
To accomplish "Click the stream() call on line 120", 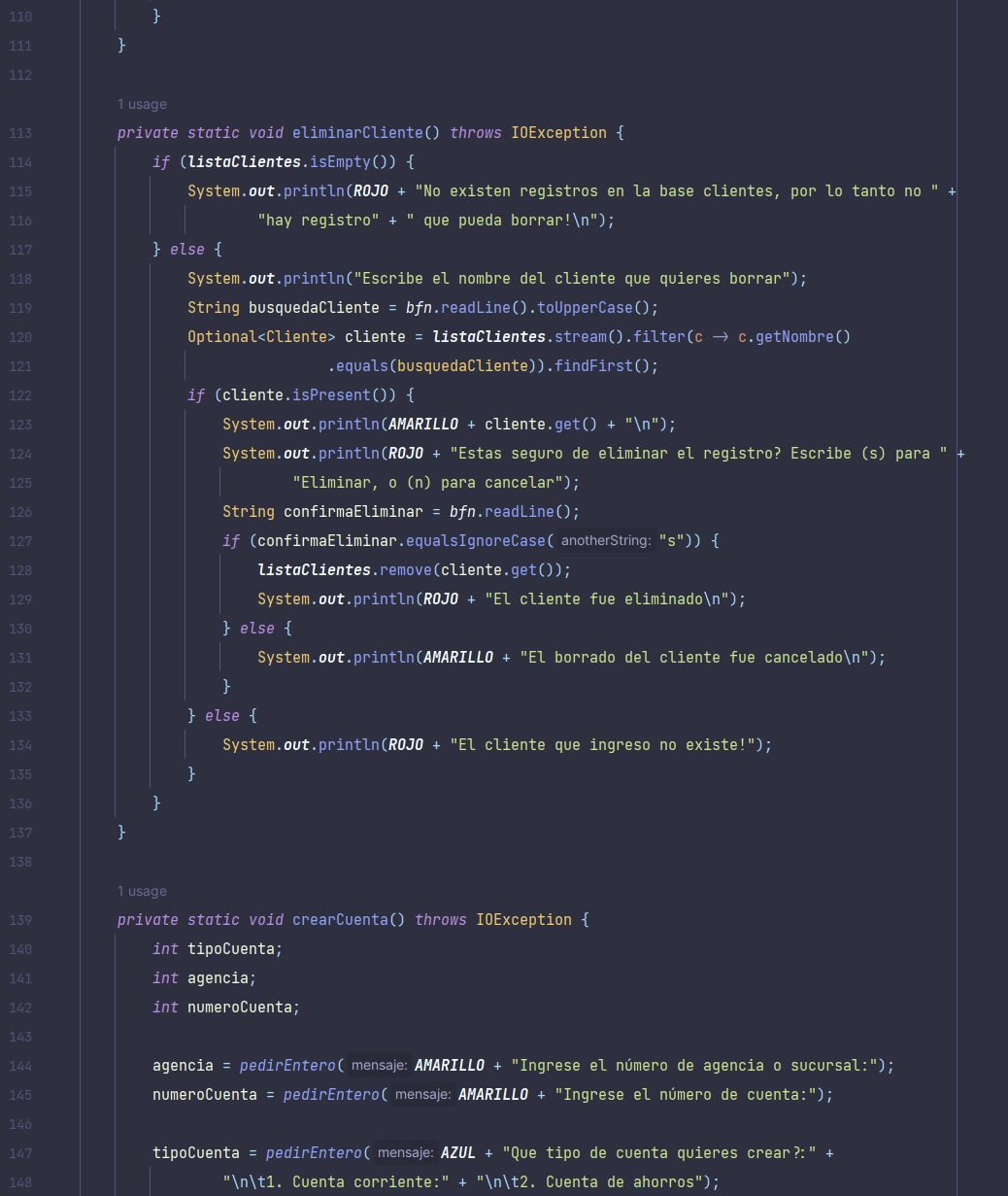I will pyautogui.click(x=581, y=337).
